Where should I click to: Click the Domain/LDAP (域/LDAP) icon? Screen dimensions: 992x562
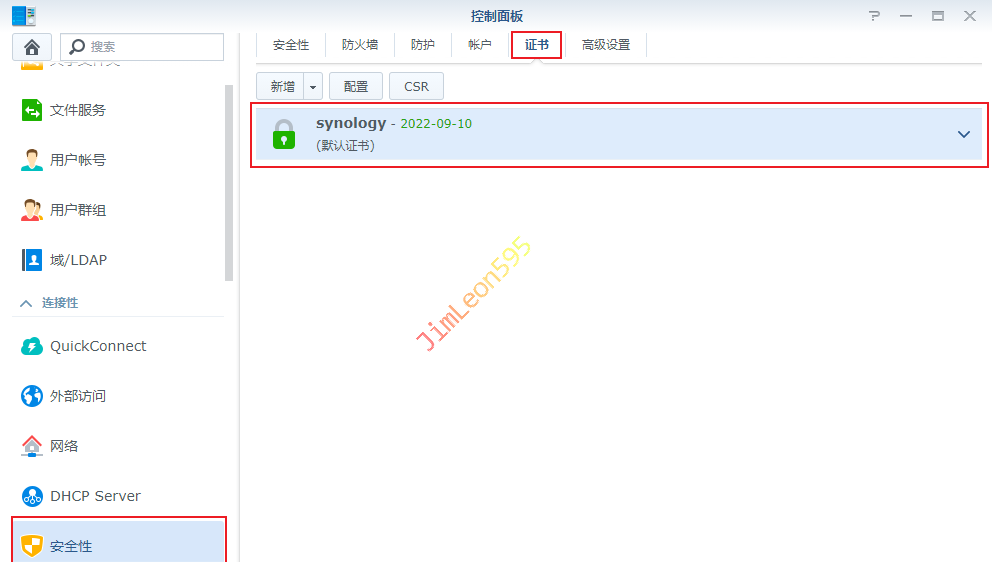(32, 260)
